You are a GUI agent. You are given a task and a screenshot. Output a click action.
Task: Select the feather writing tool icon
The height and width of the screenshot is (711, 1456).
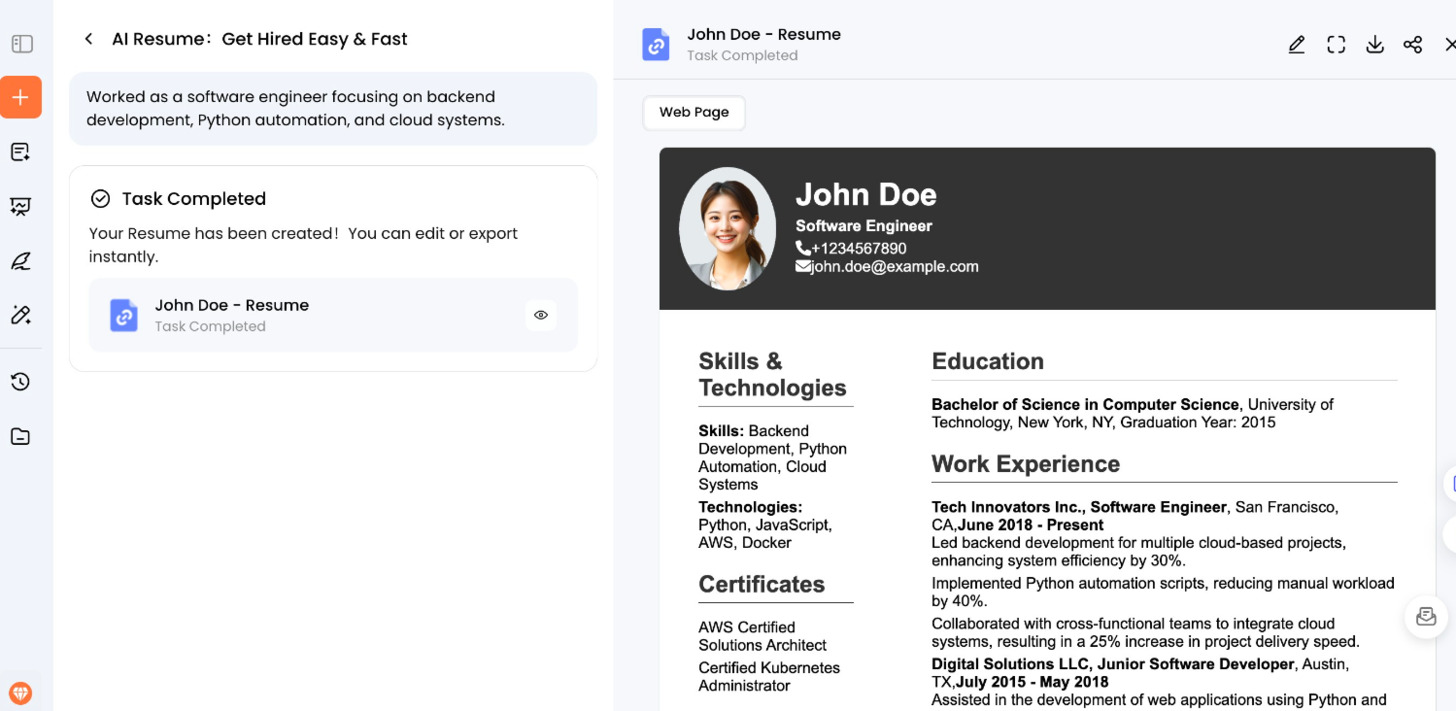pyautogui.click(x=21, y=261)
